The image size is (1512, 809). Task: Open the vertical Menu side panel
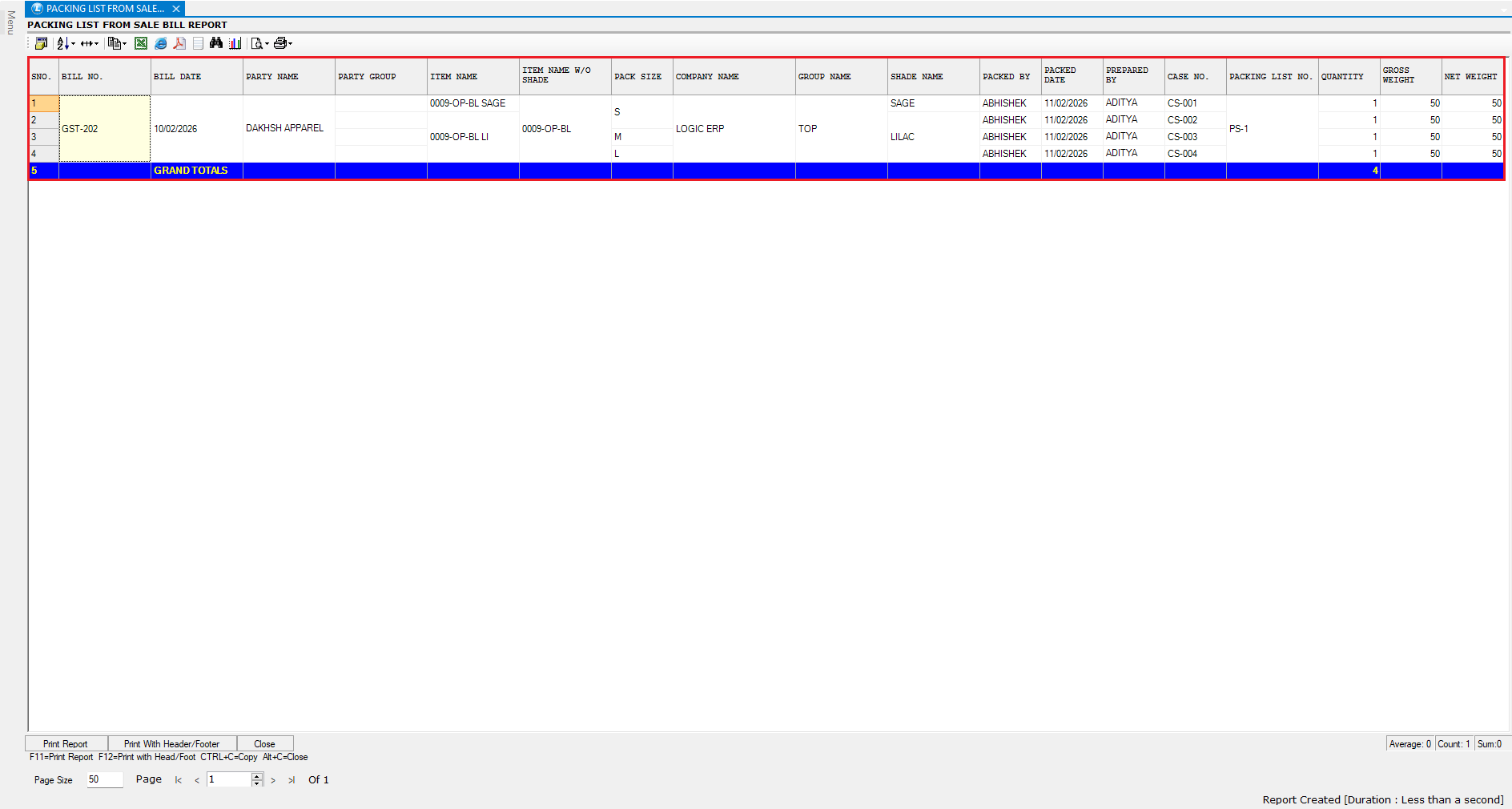(10, 22)
